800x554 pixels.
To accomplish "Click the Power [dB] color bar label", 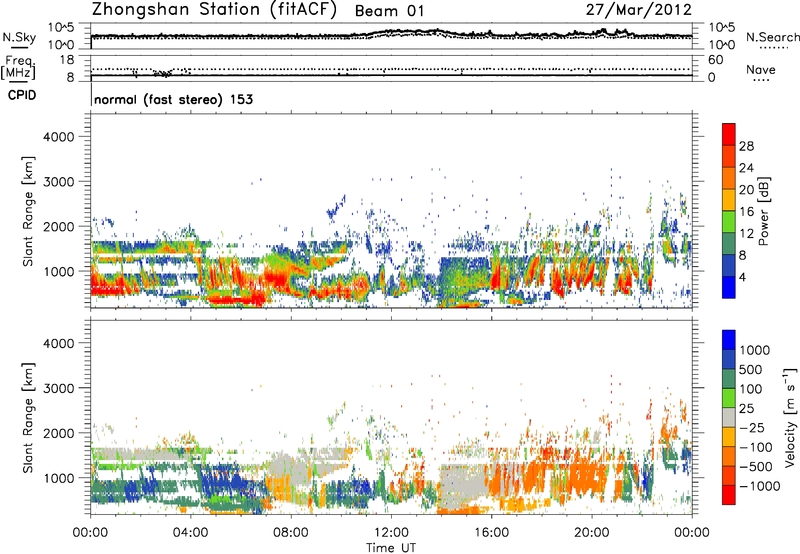I will (763, 212).
